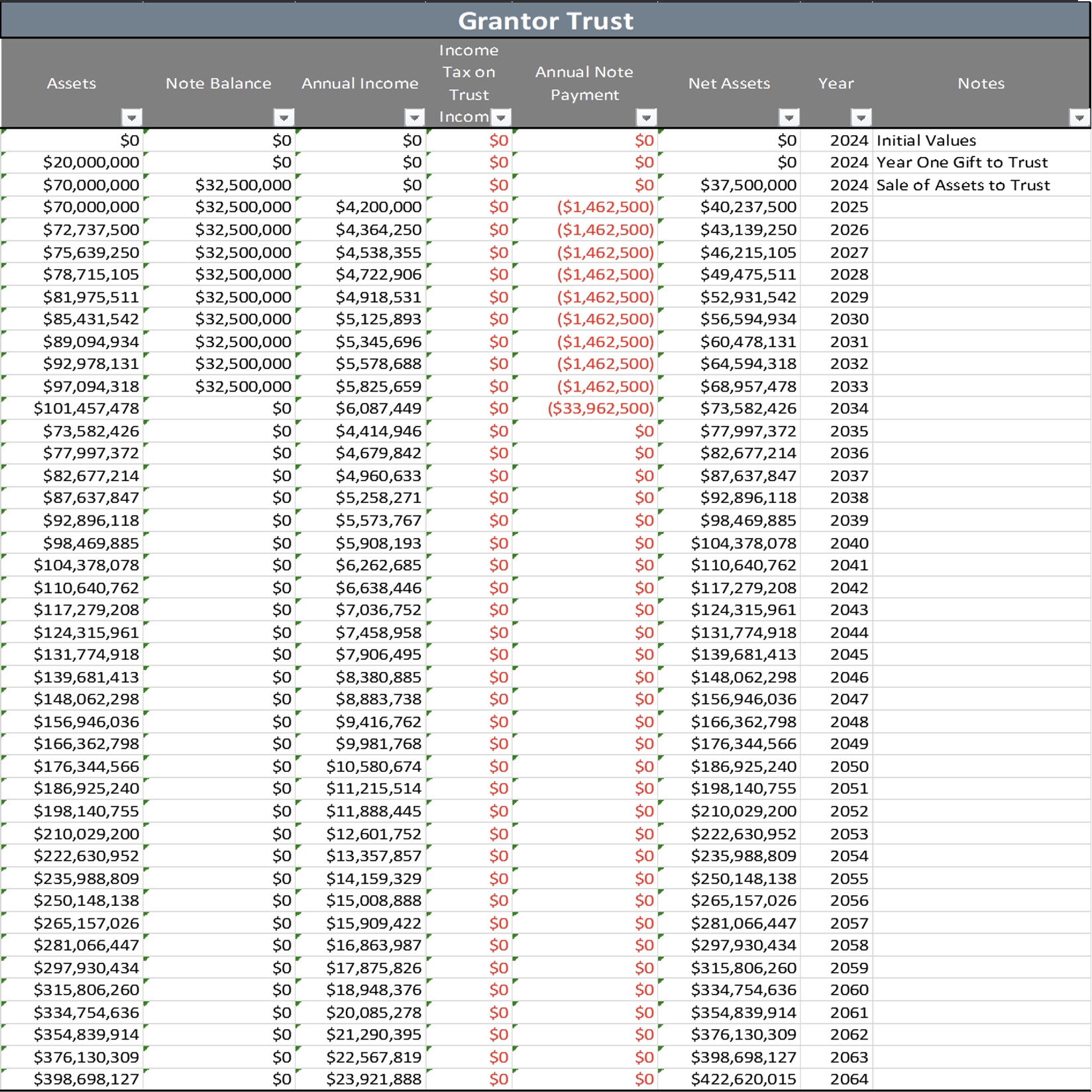Select note payment cell ($33,962,500)
This screenshot has height=1092, width=1092.
coord(586,408)
